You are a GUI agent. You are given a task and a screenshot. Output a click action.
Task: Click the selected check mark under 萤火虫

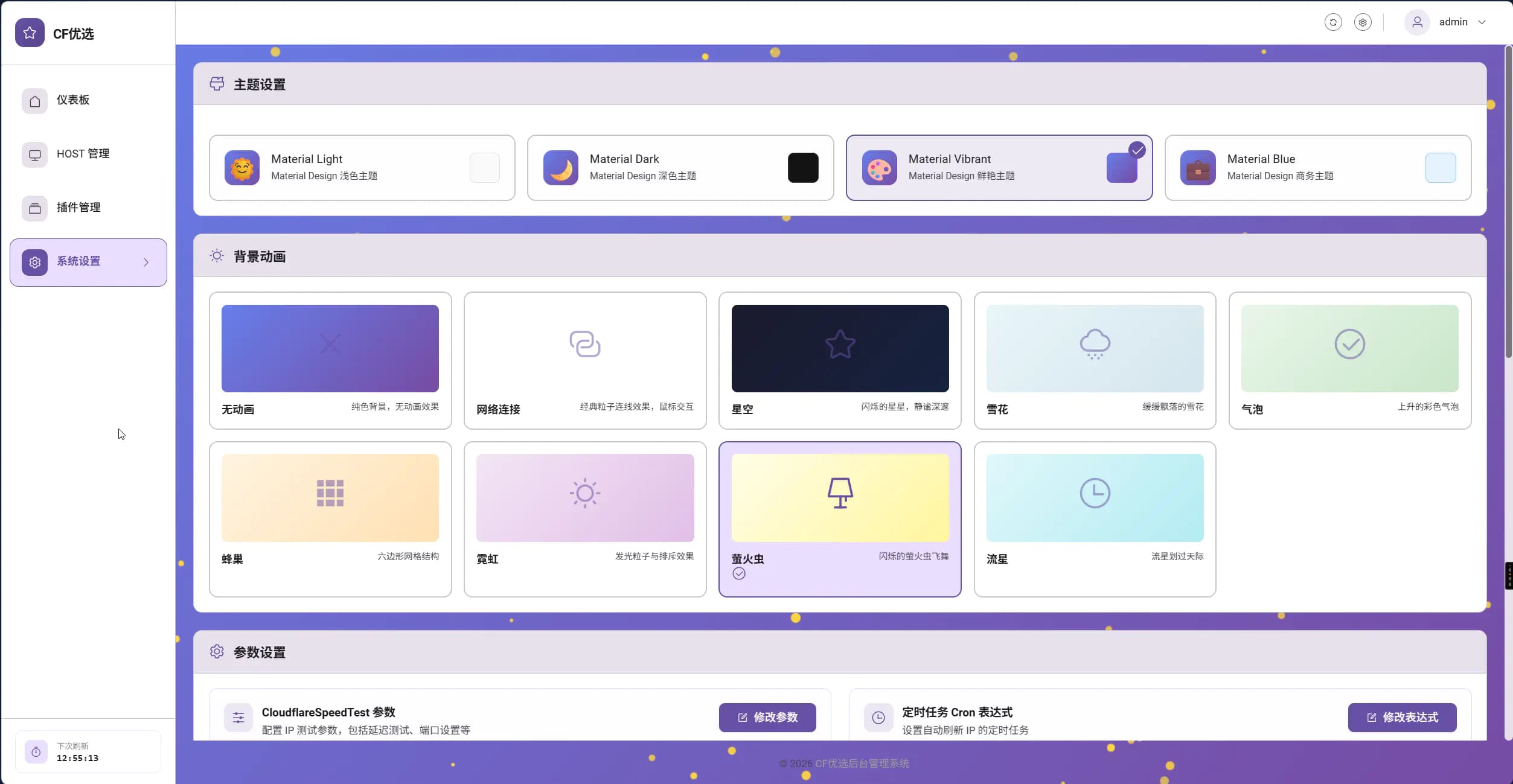click(x=739, y=574)
